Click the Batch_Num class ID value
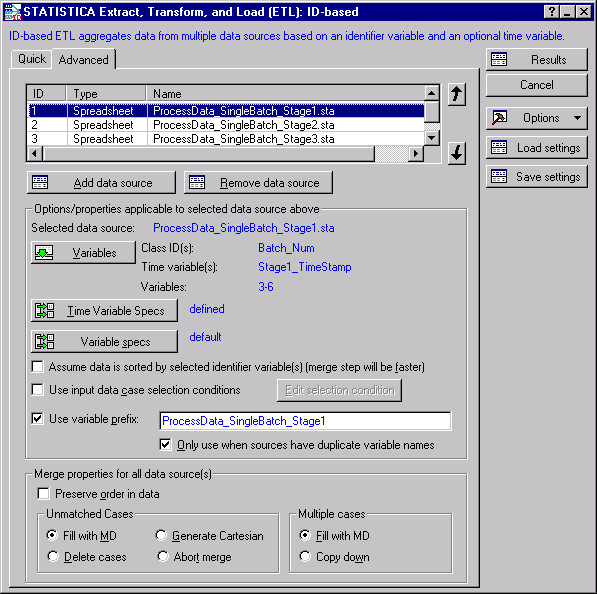This screenshot has height=594, width=597. click(286, 248)
